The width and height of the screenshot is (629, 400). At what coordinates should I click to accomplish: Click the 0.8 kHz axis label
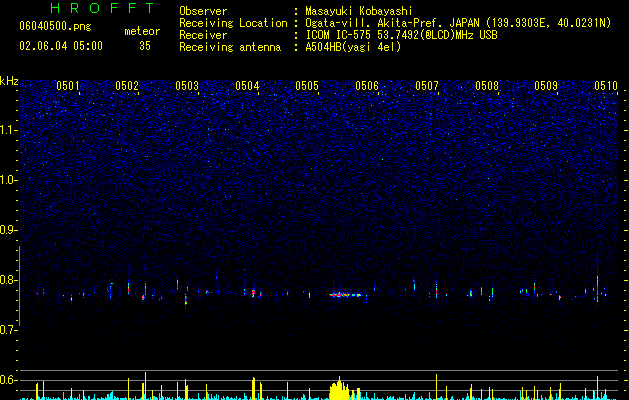coord(9,280)
